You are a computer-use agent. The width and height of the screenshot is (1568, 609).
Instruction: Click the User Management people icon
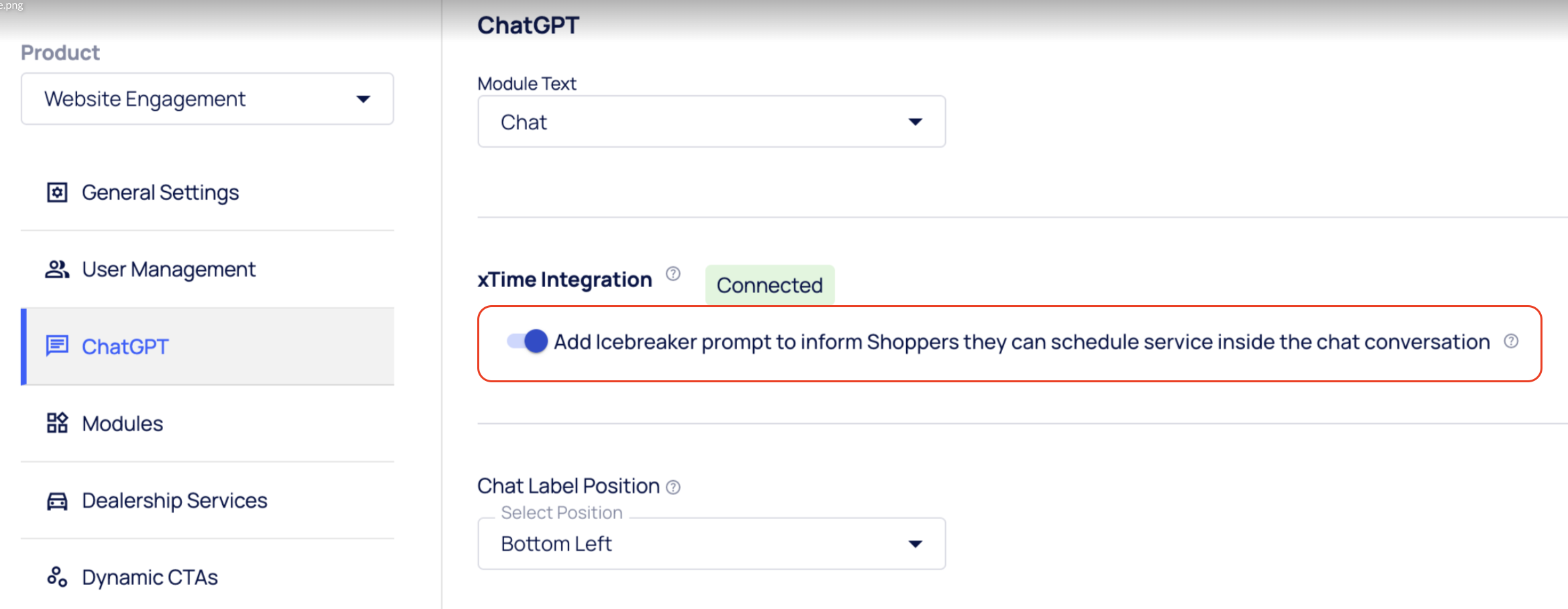tap(57, 270)
